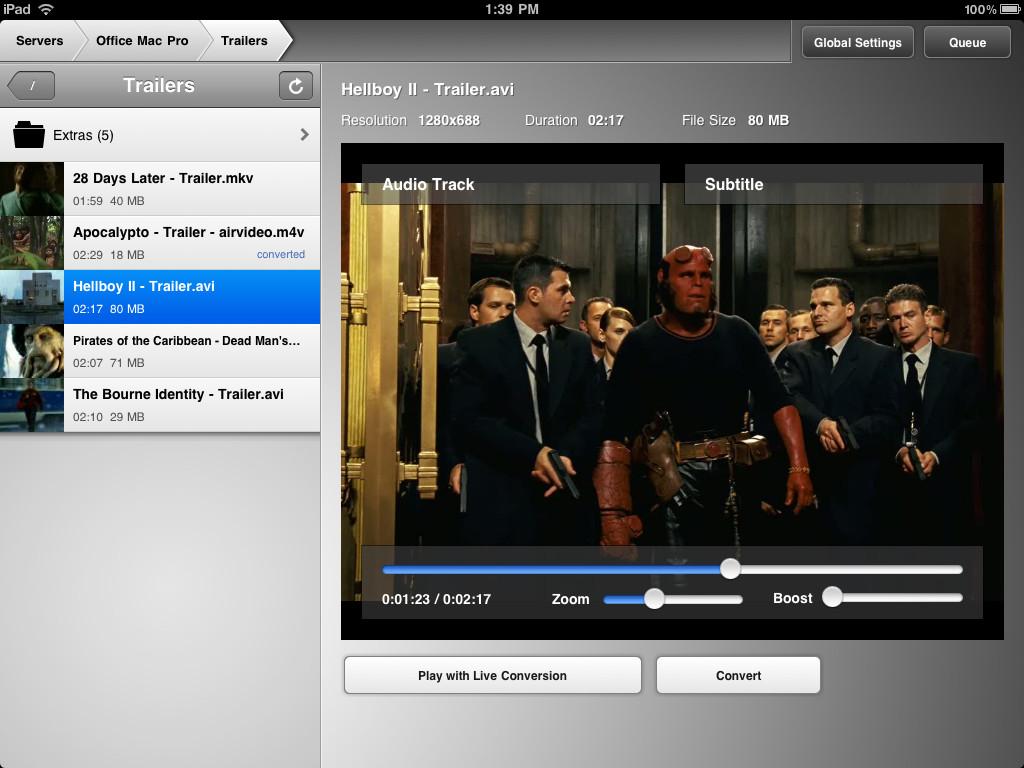Go back to Servers in the breadcrumb
This screenshot has width=1024, height=768.
click(36, 41)
